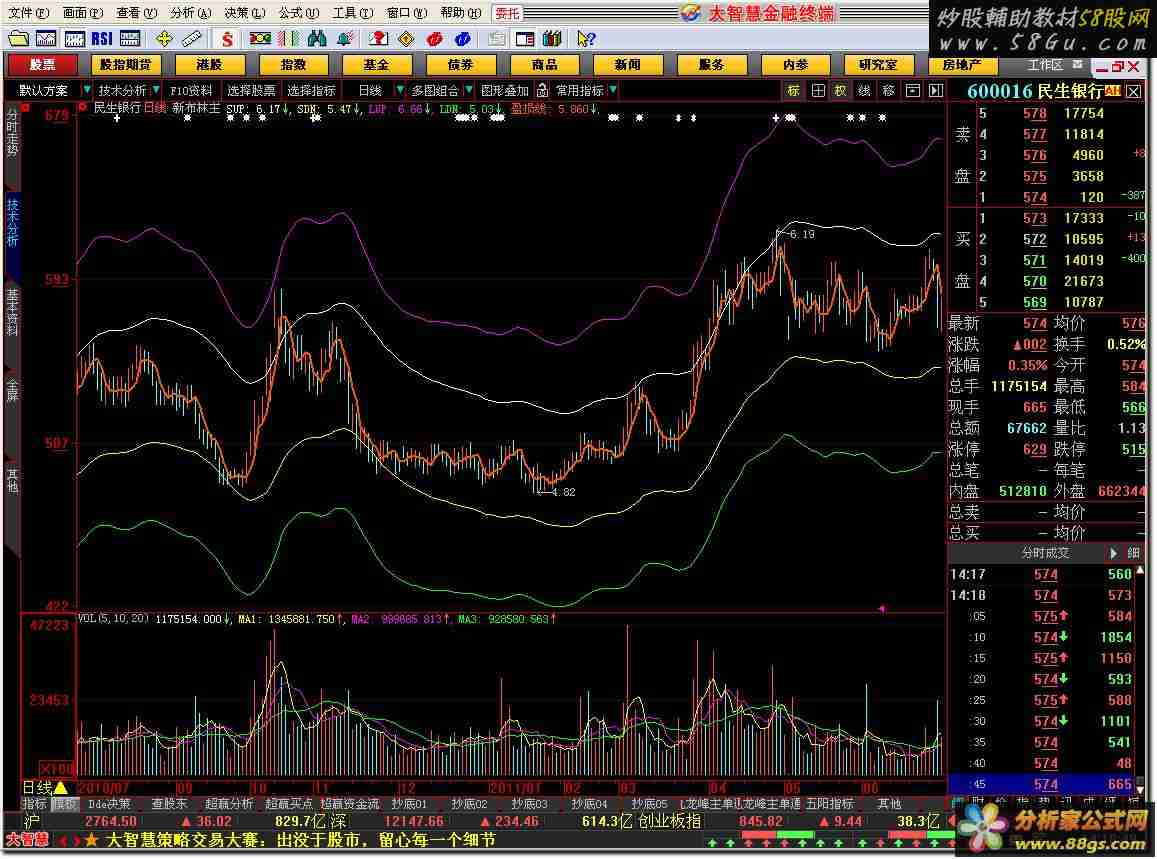Open the 查看 menu
This screenshot has width=1157, height=859.
pos(137,13)
